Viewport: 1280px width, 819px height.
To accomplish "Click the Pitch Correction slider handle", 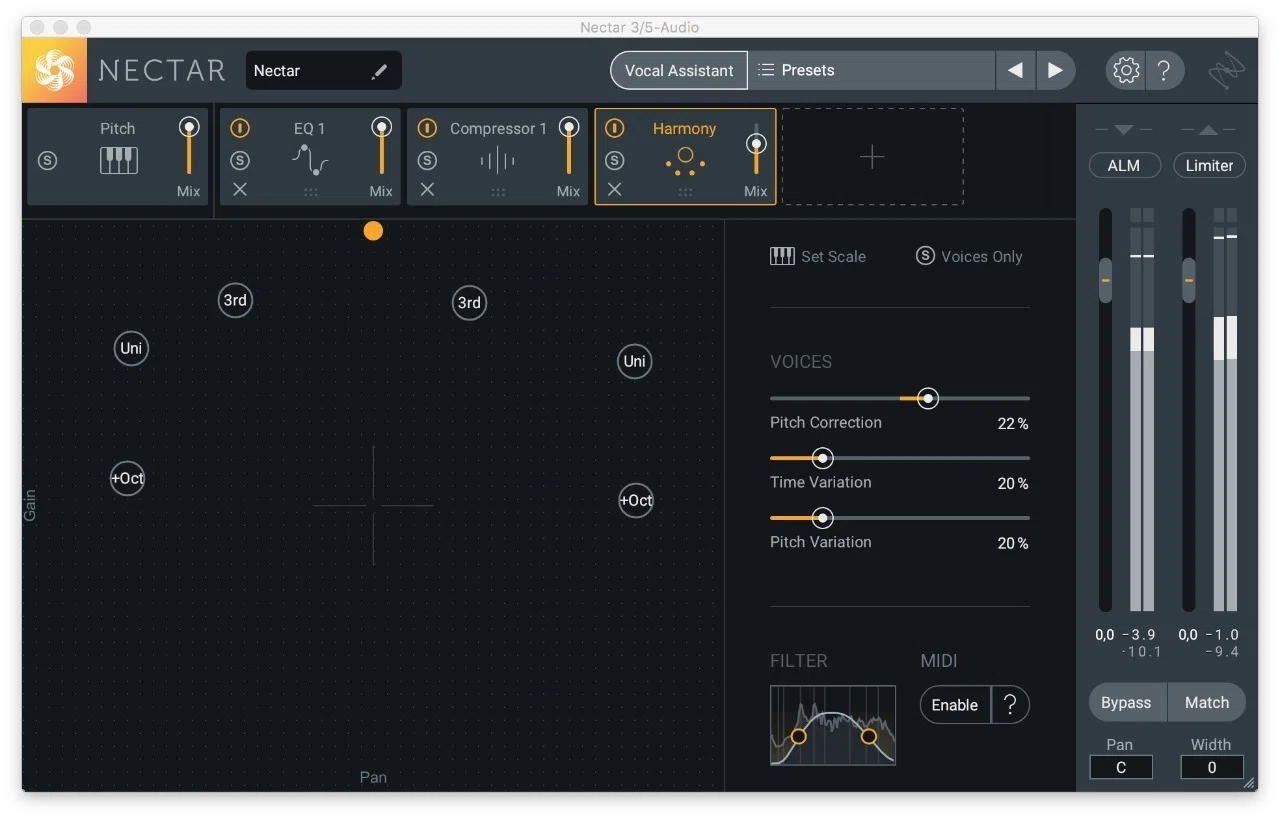I will click(x=928, y=399).
